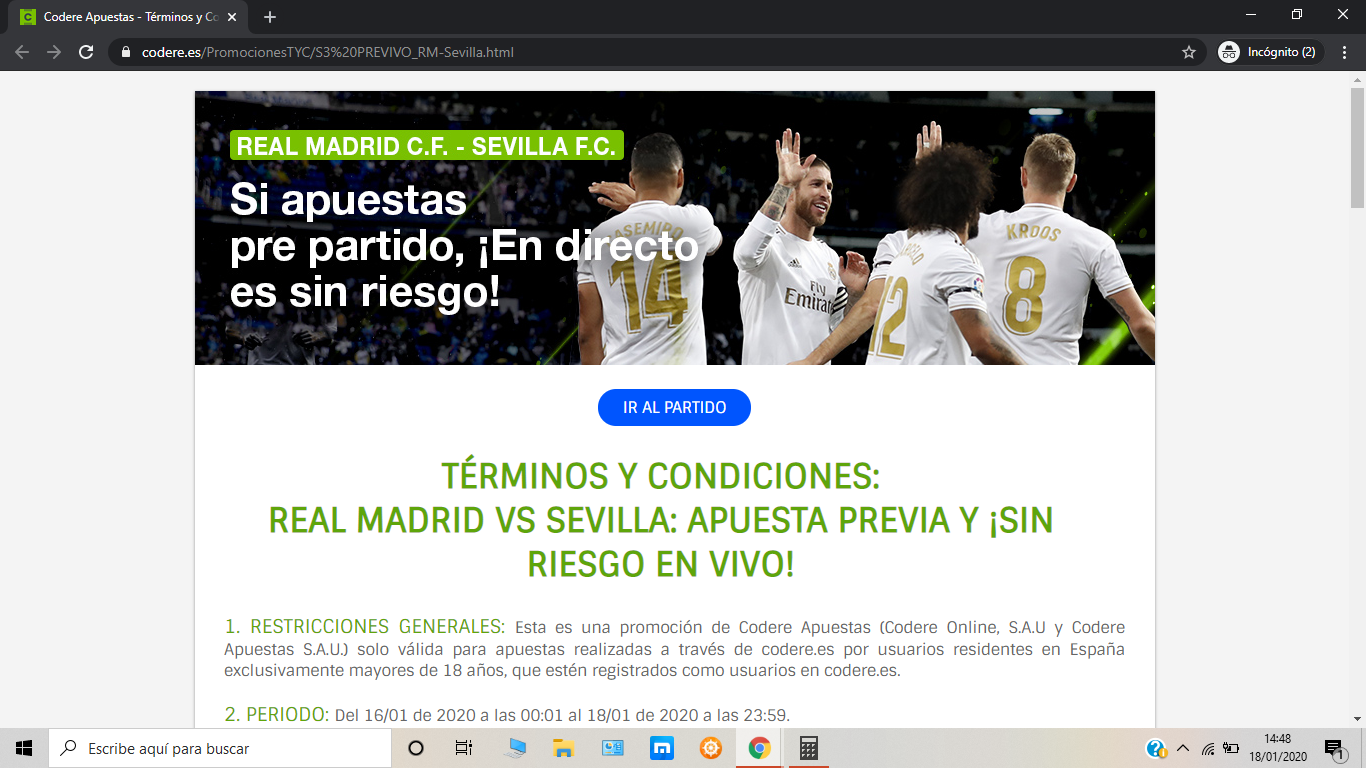The height and width of the screenshot is (768, 1366).
Task: Click the IR AL PARTIDO button
Action: point(674,407)
